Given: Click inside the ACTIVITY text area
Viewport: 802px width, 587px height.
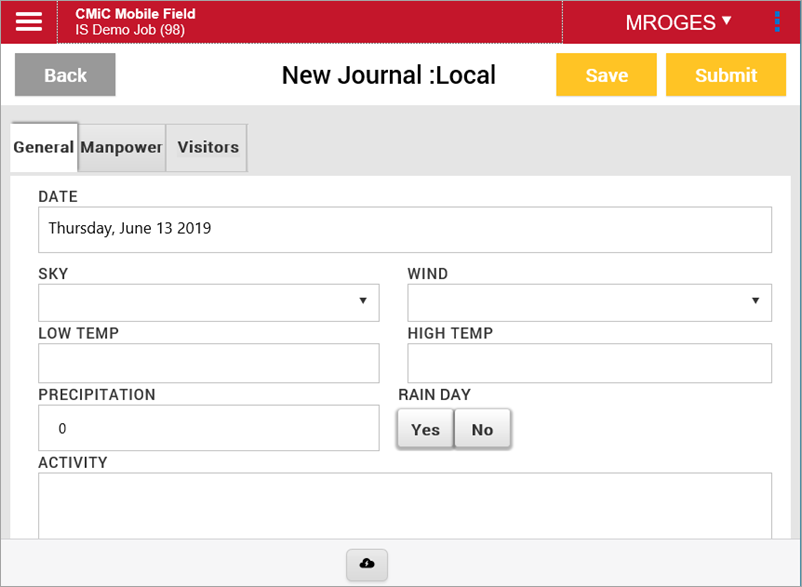Looking at the screenshot, I should pos(404,505).
